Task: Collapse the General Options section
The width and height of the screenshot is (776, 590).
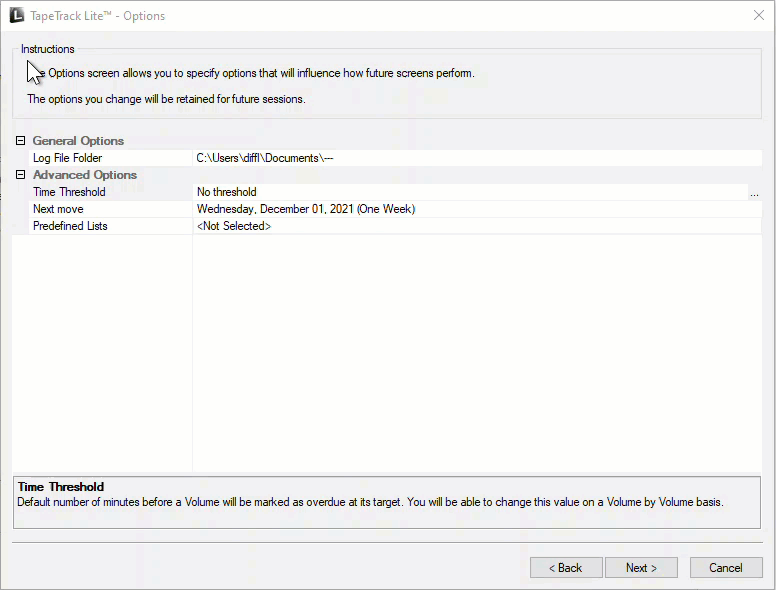Action: click(x=20, y=141)
